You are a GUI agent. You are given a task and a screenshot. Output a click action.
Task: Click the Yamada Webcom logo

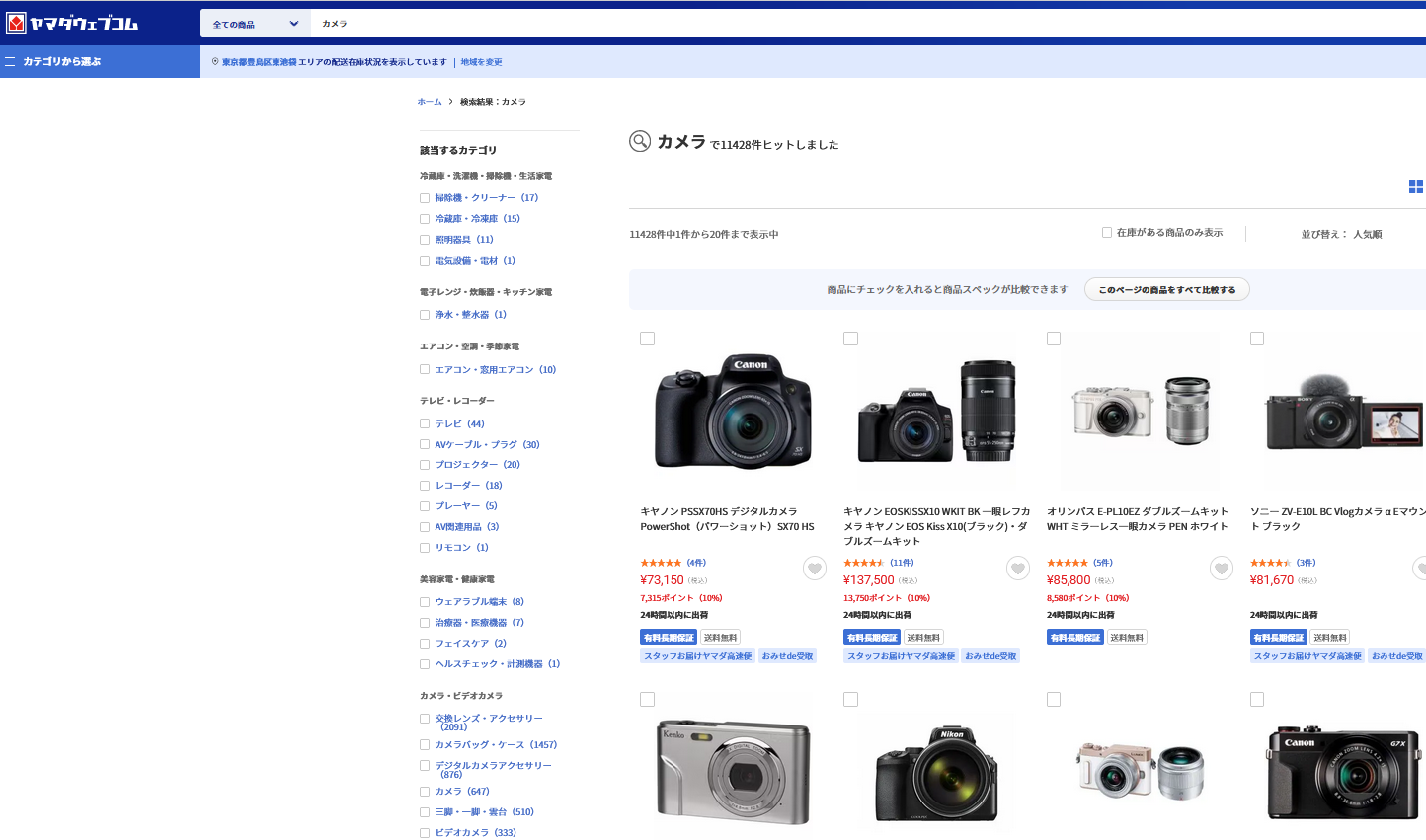(72, 23)
